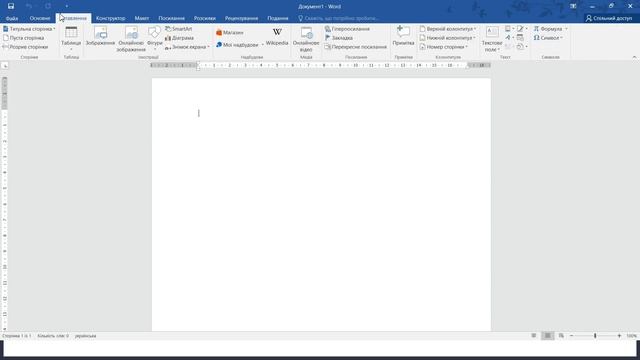Switch to the Розсилки tab
Image resolution: width=640 pixels, height=360 pixels.
point(204,18)
